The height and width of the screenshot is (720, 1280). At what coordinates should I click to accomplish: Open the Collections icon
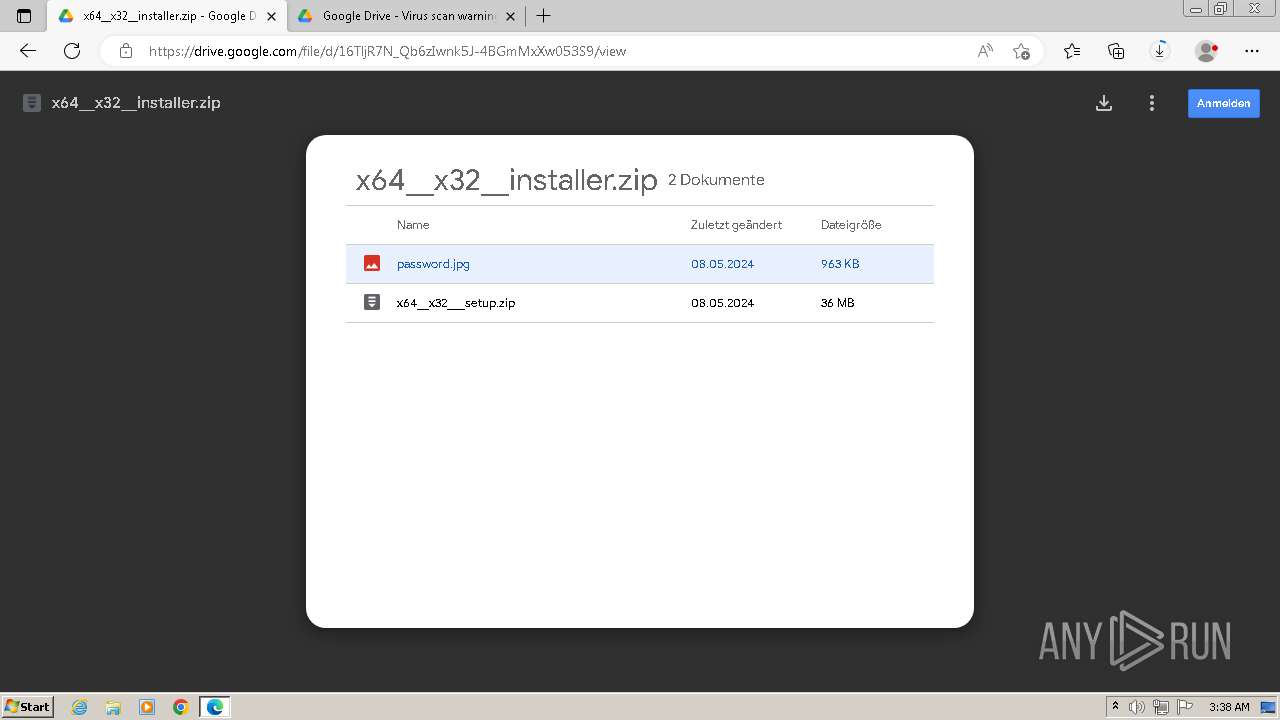pyautogui.click(x=1116, y=51)
